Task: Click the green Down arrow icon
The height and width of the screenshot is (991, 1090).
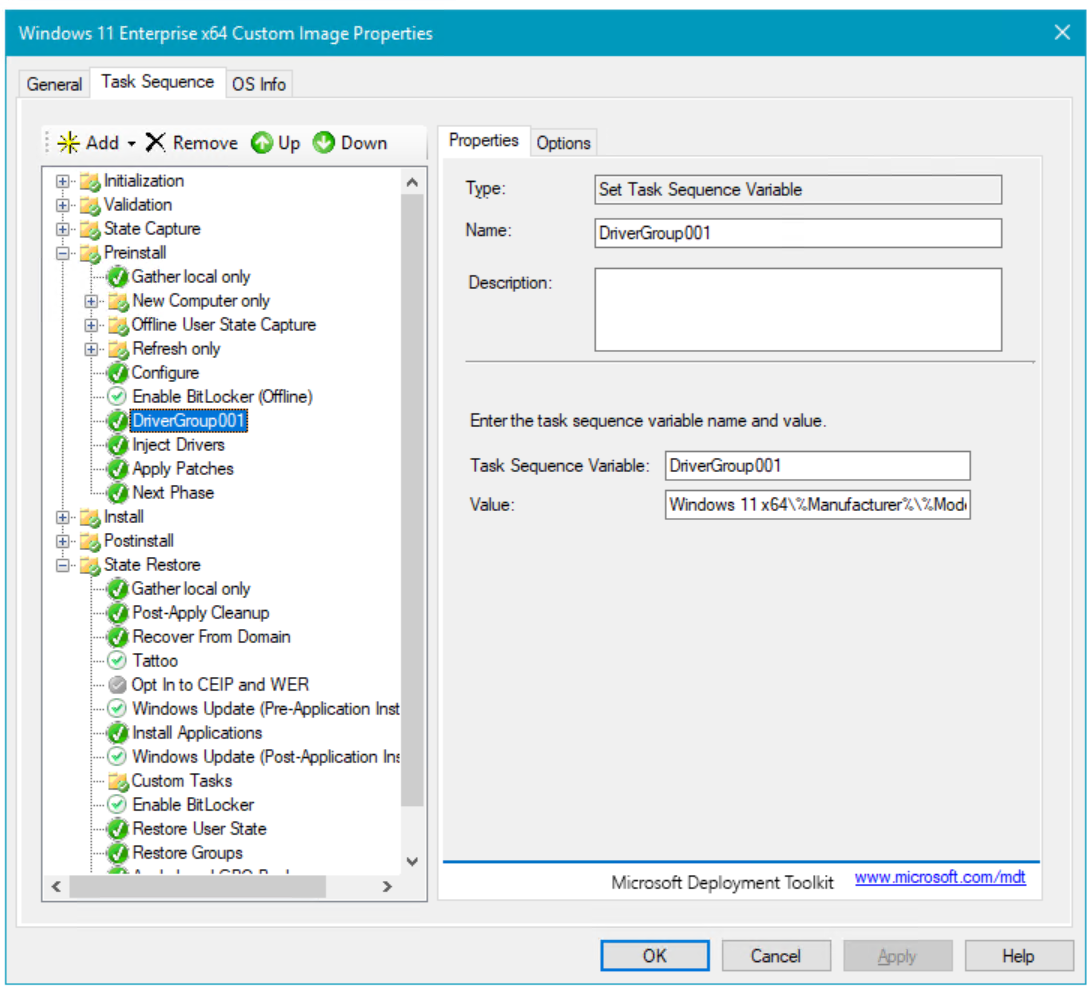Action: (324, 143)
